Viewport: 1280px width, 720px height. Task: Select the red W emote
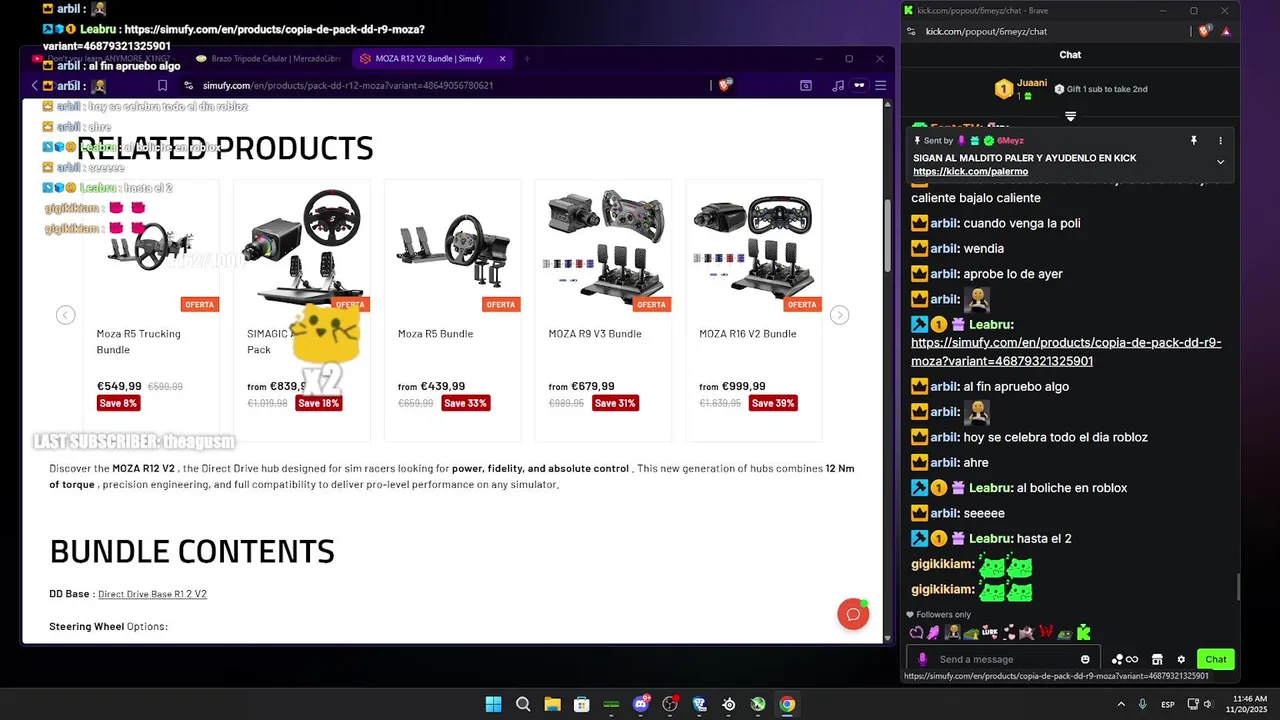click(x=1046, y=632)
